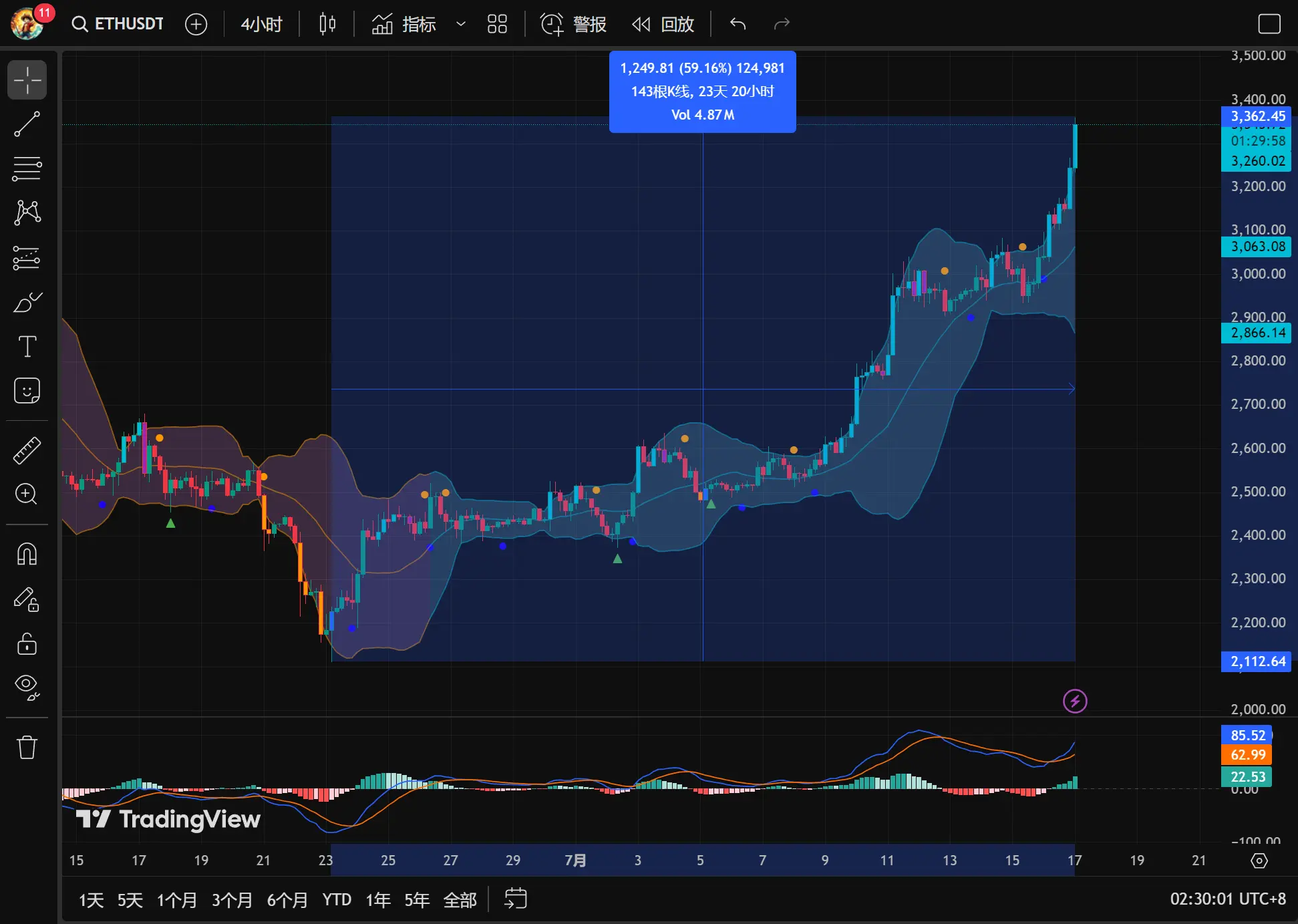Toggle magnet mode for drawings
The height and width of the screenshot is (924, 1298).
27,554
